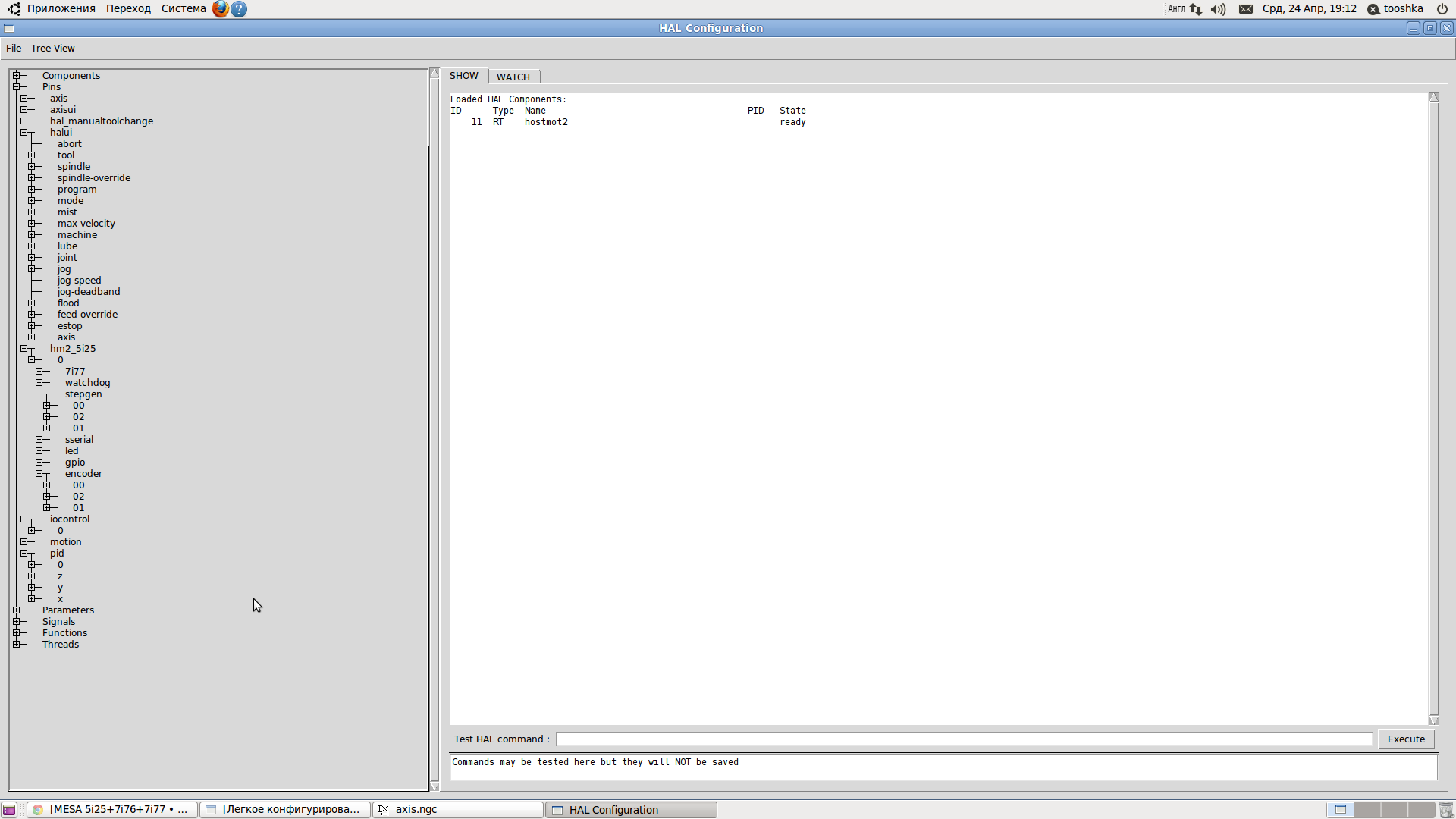Image resolution: width=1456 pixels, height=819 pixels.
Task: Open the File menu
Action: (x=14, y=49)
